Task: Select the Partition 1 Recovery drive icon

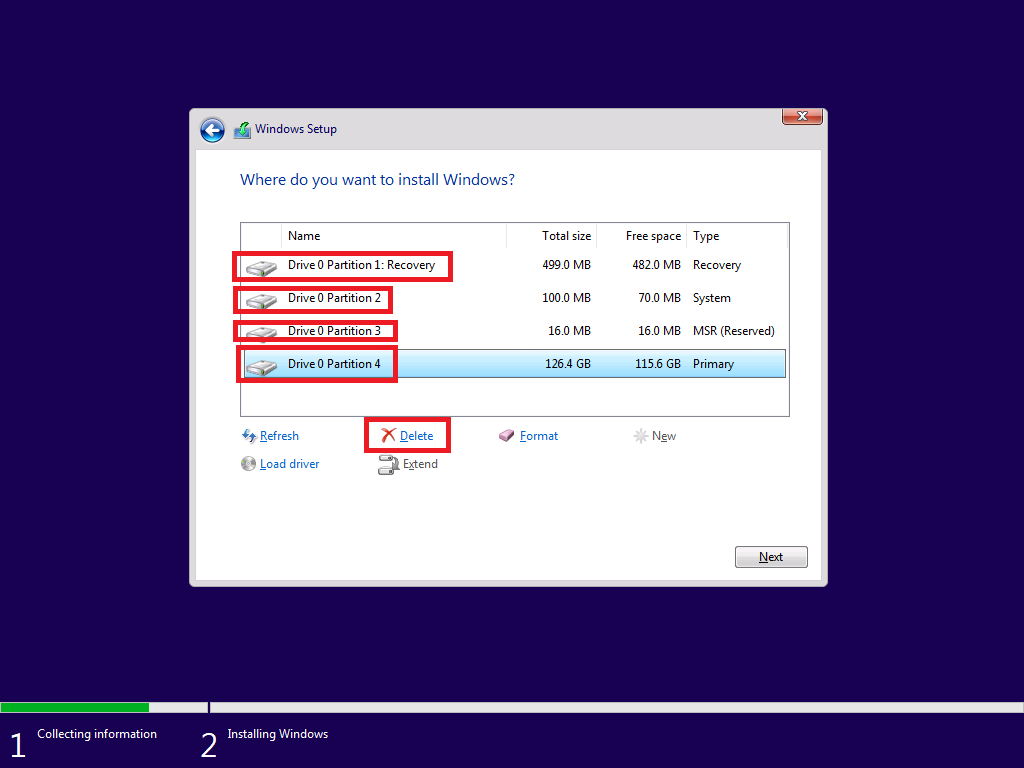Action: coord(261,267)
